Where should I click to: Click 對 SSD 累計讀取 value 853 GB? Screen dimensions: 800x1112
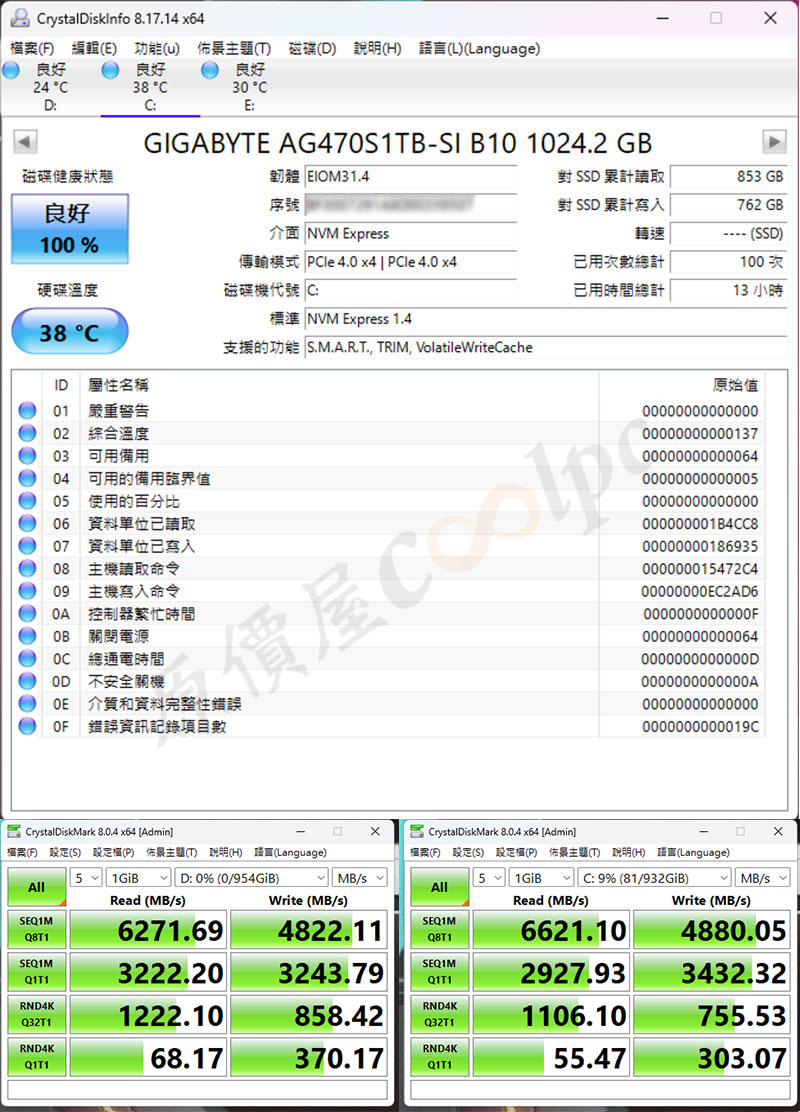pos(728,177)
